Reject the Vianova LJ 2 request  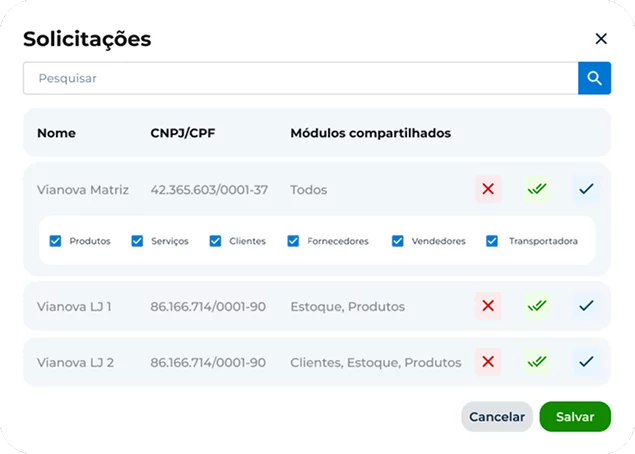488,362
